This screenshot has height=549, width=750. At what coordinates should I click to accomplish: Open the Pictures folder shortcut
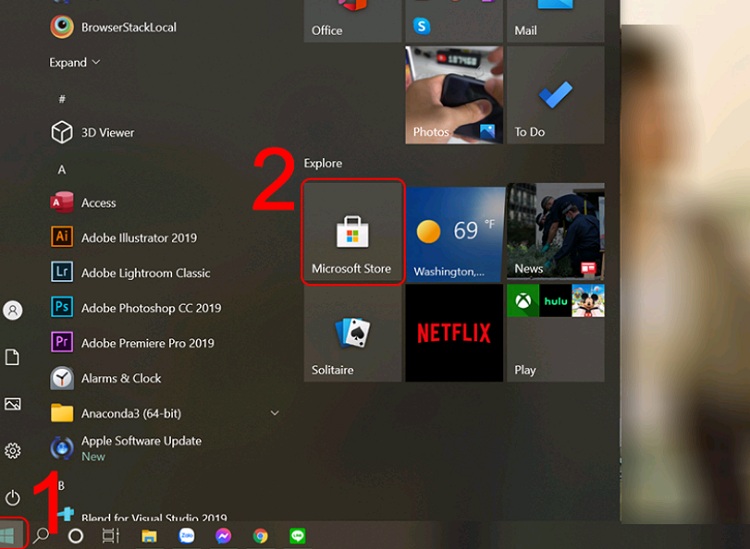pyautogui.click(x=12, y=404)
